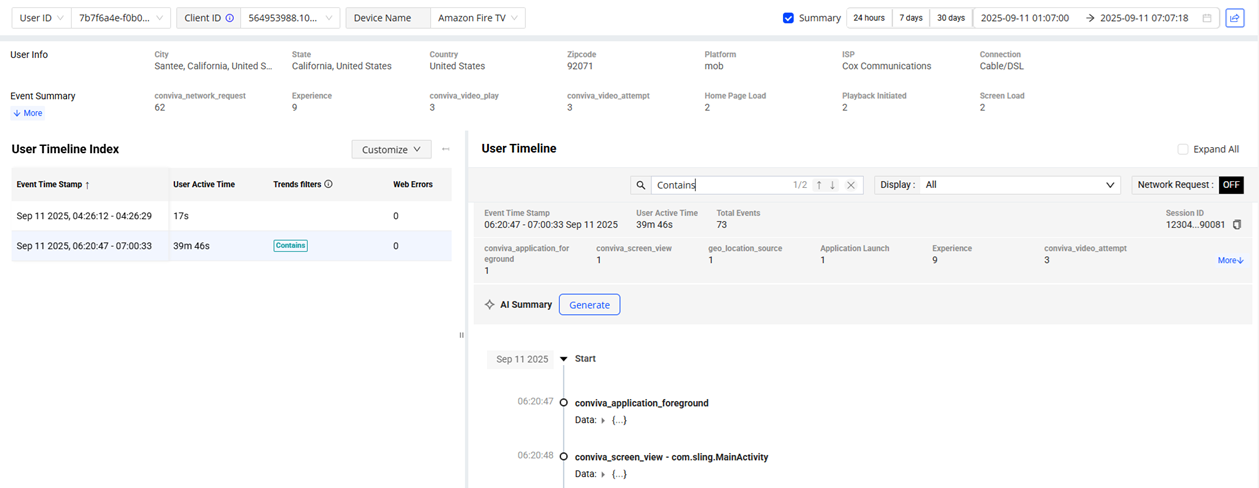Viewport: 1259px width, 488px height.
Task: Select the 7 days range tab
Action: 910,18
